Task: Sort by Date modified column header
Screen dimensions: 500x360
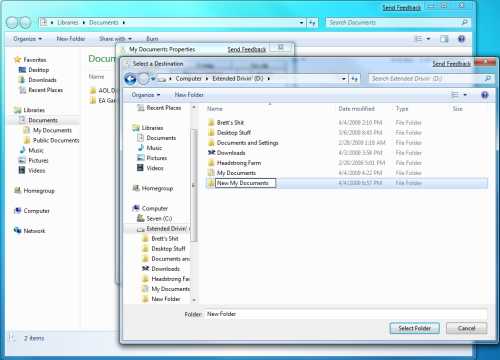Action: click(357, 109)
